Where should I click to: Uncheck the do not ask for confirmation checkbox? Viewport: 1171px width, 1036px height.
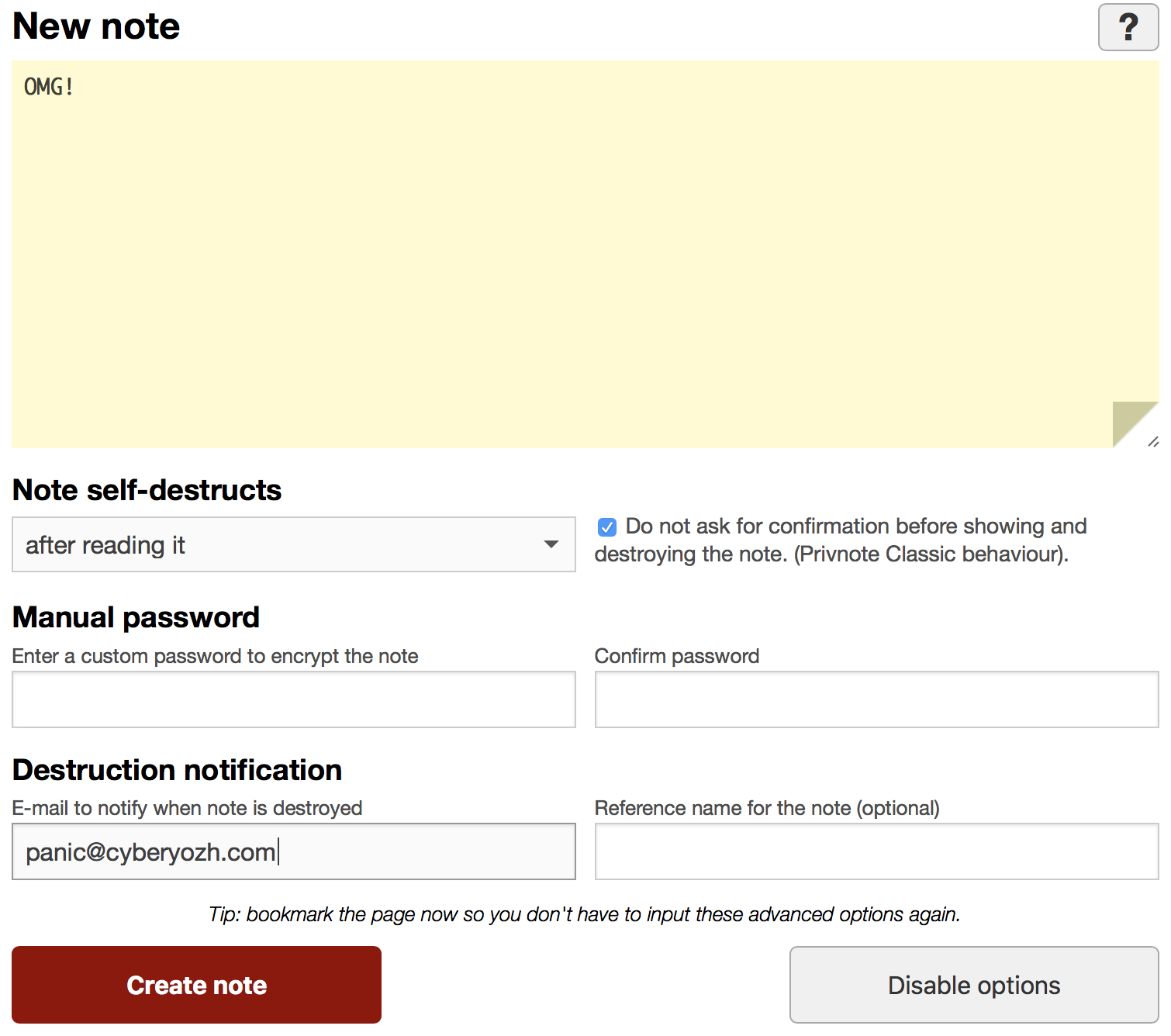[607, 527]
